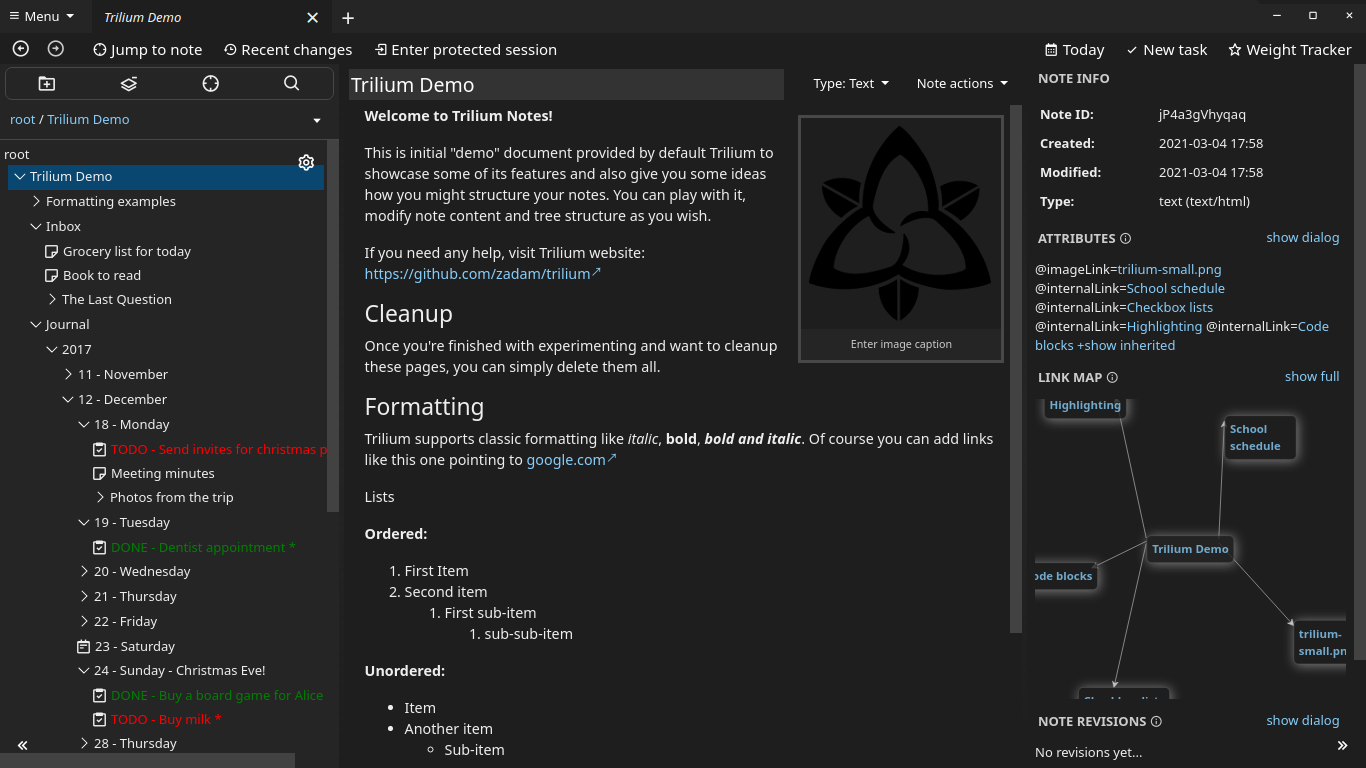Select 2017 in the Journal tree
The width and height of the screenshot is (1366, 768).
[77, 349]
